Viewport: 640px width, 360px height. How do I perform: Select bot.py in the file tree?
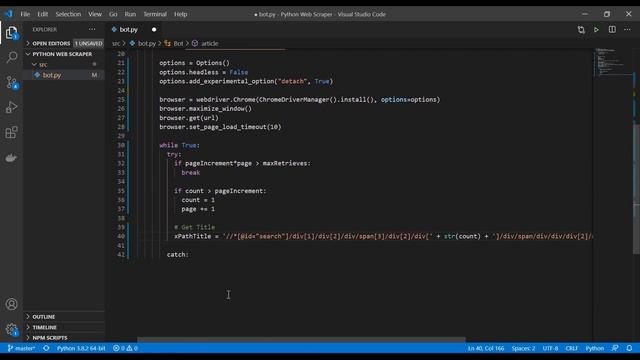click(64, 75)
